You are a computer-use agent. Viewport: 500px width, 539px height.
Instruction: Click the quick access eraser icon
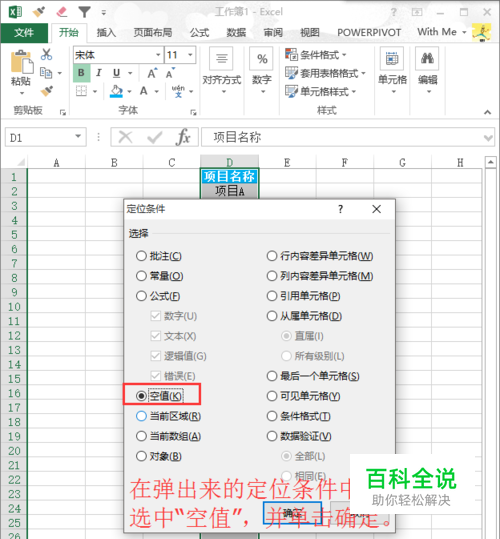tap(62, 12)
